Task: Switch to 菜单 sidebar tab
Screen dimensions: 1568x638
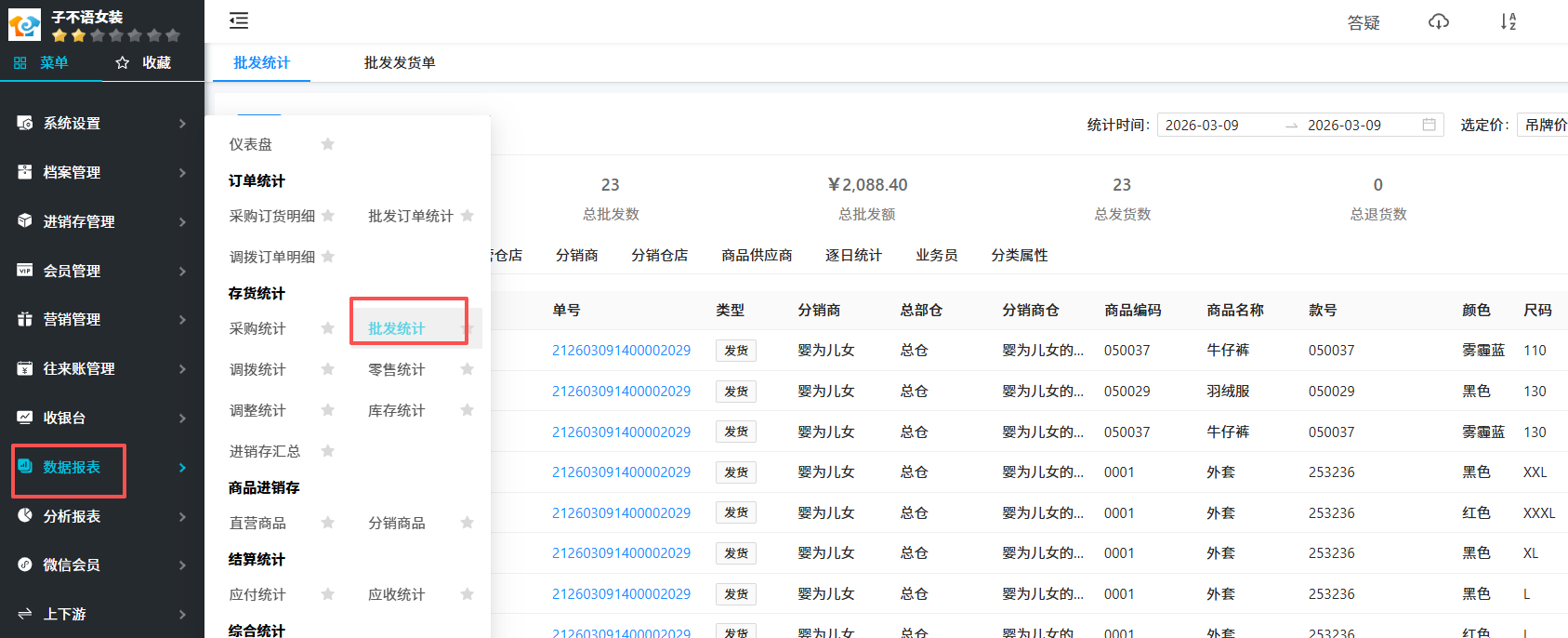Action: tap(42, 62)
